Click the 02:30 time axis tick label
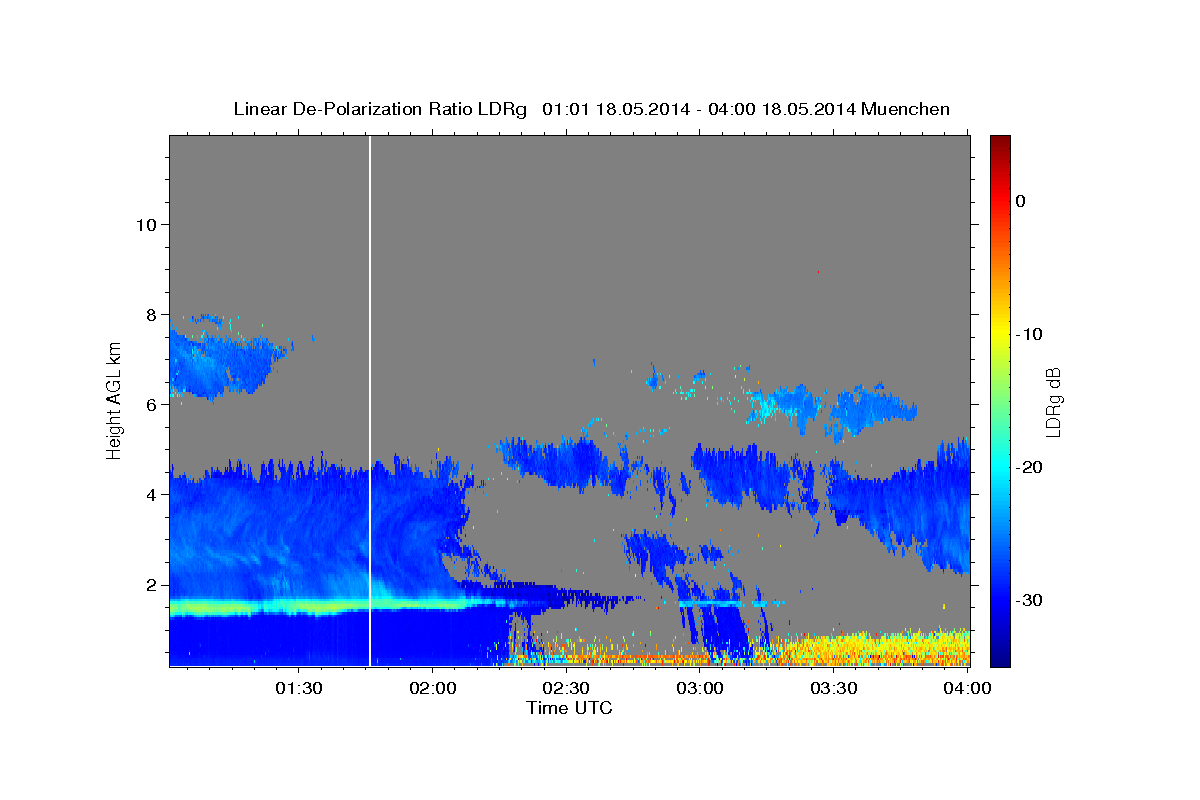The image size is (1200, 800). click(566, 688)
